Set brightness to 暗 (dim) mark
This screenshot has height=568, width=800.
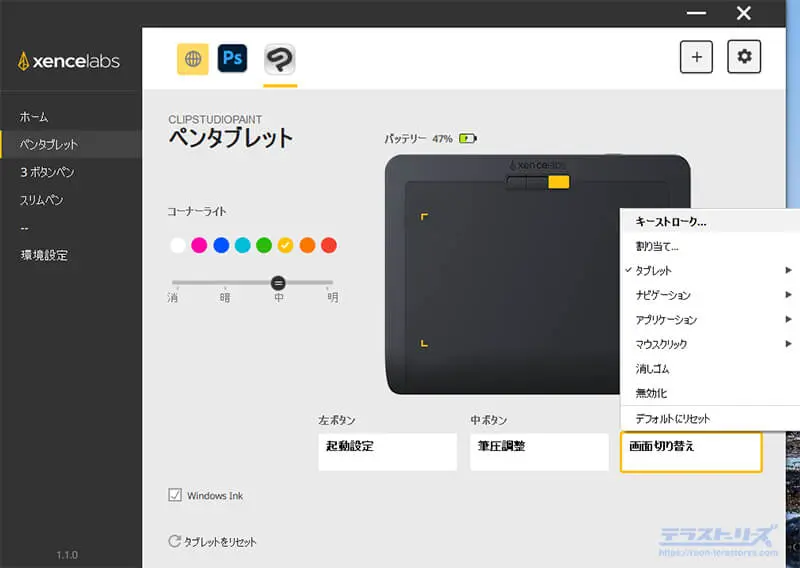point(225,297)
